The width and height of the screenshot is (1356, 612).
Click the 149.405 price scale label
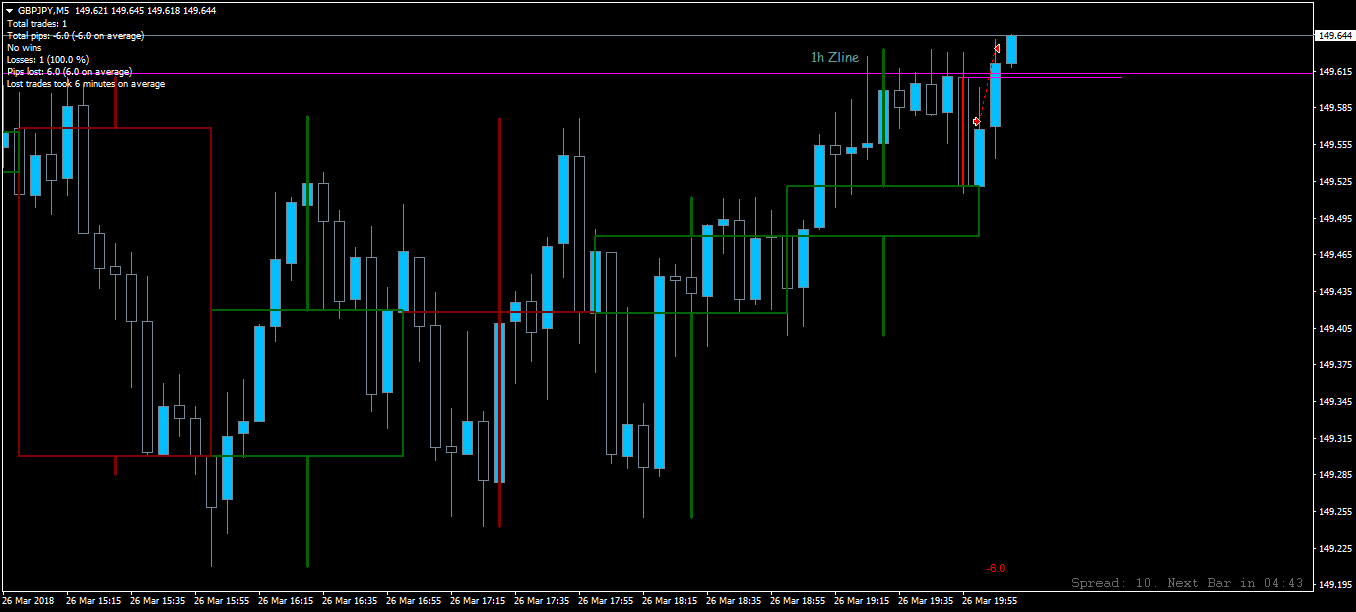point(1335,328)
